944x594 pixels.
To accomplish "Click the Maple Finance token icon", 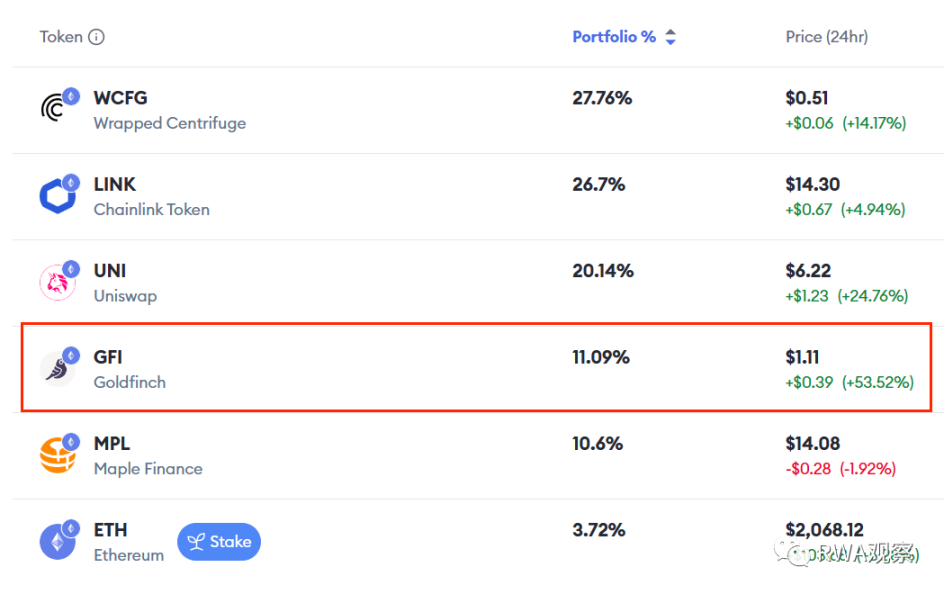I will 57,455.
